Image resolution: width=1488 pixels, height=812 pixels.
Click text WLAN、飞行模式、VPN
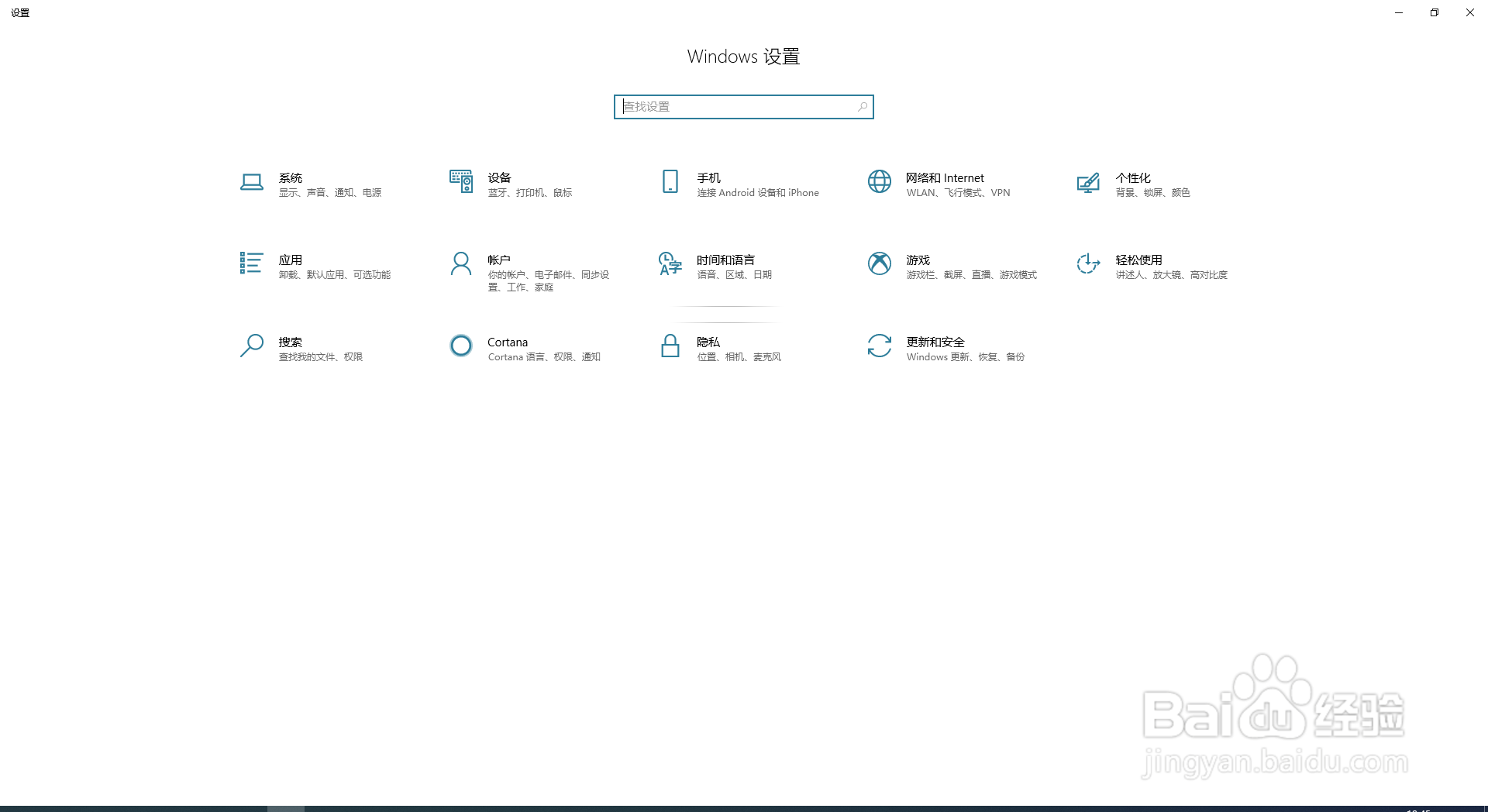[x=959, y=193]
